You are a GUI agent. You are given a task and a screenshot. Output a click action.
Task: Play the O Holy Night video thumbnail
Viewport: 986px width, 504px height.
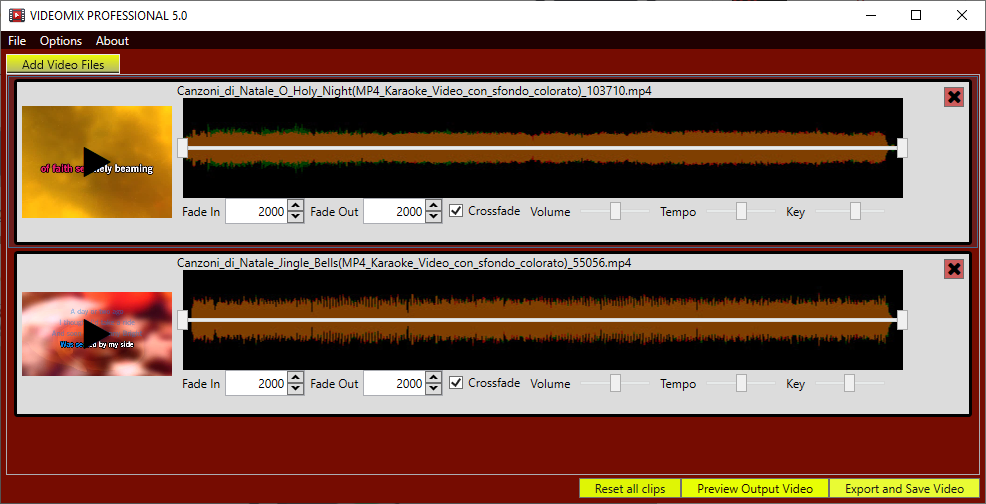(x=97, y=162)
